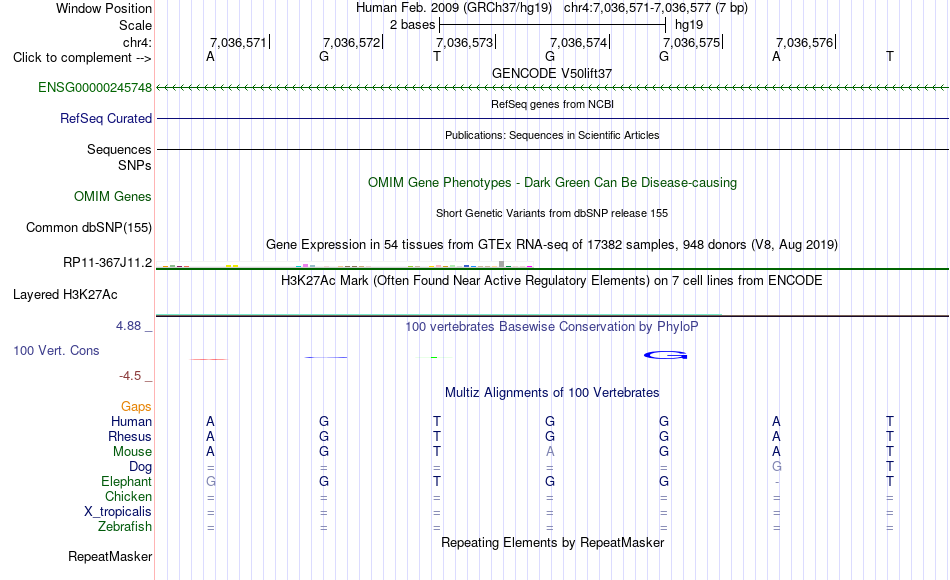The width and height of the screenshot is (950, 580).
Task: Click the H3K27Ac Mark track title
Action: click(x=552, y=281)
